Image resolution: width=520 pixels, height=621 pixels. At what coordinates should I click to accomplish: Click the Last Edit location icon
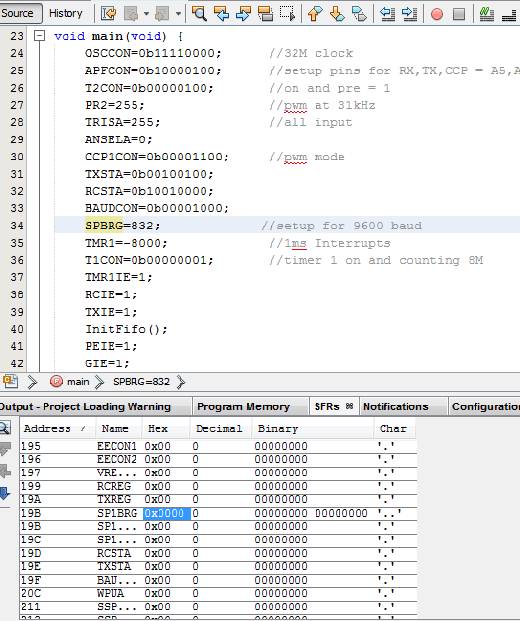(109, 13)
